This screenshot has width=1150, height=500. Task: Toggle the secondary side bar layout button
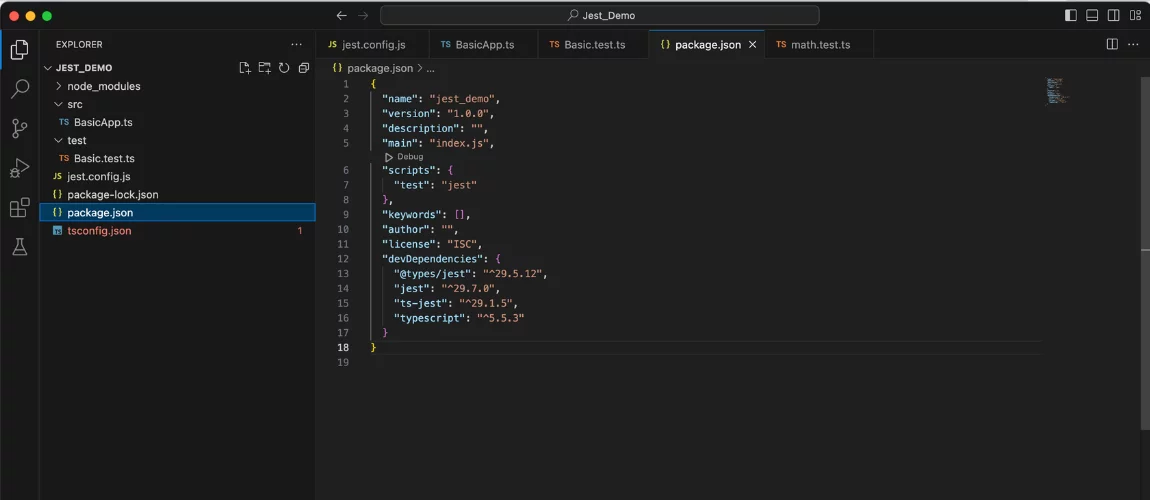tap(1113, 15)
